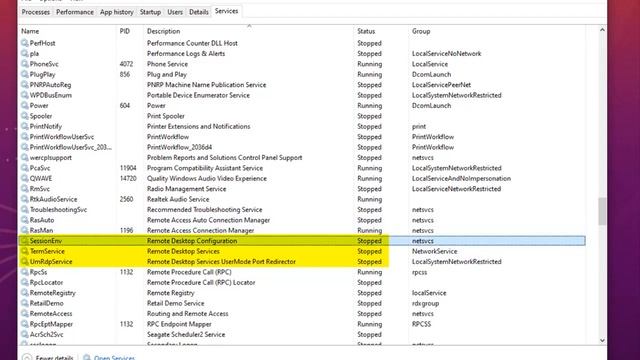640x360 pixels.
Task: Click the QWAVE service icon
Action: click(24, 178)
